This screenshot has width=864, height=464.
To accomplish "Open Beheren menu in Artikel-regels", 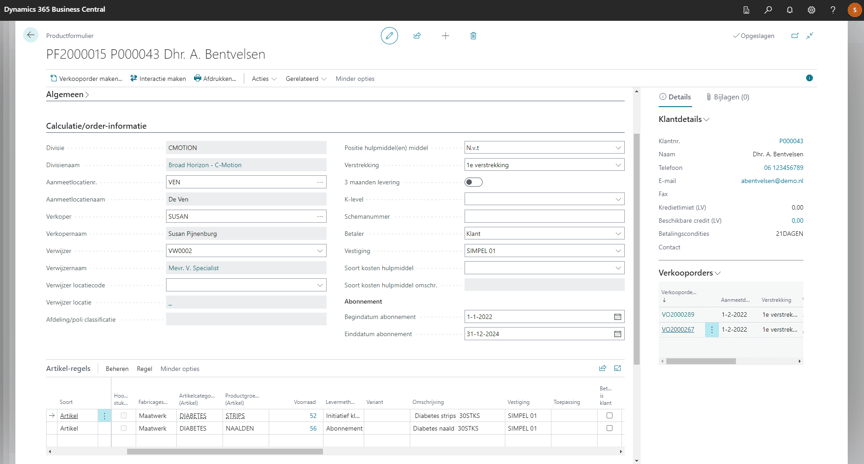I will (117, 369).
